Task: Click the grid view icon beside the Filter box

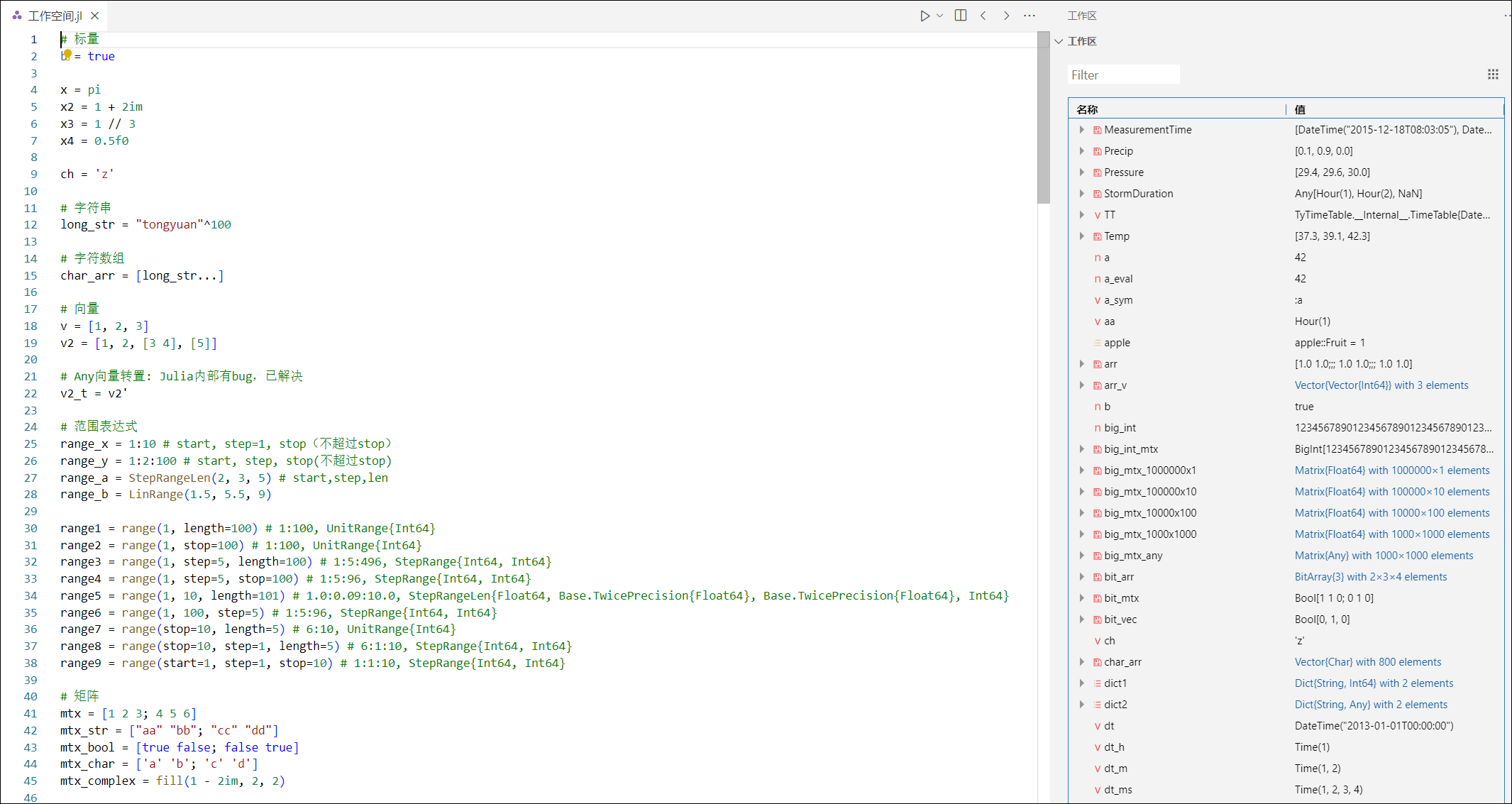Action: pyautogui.click(x=1493, y=75)
